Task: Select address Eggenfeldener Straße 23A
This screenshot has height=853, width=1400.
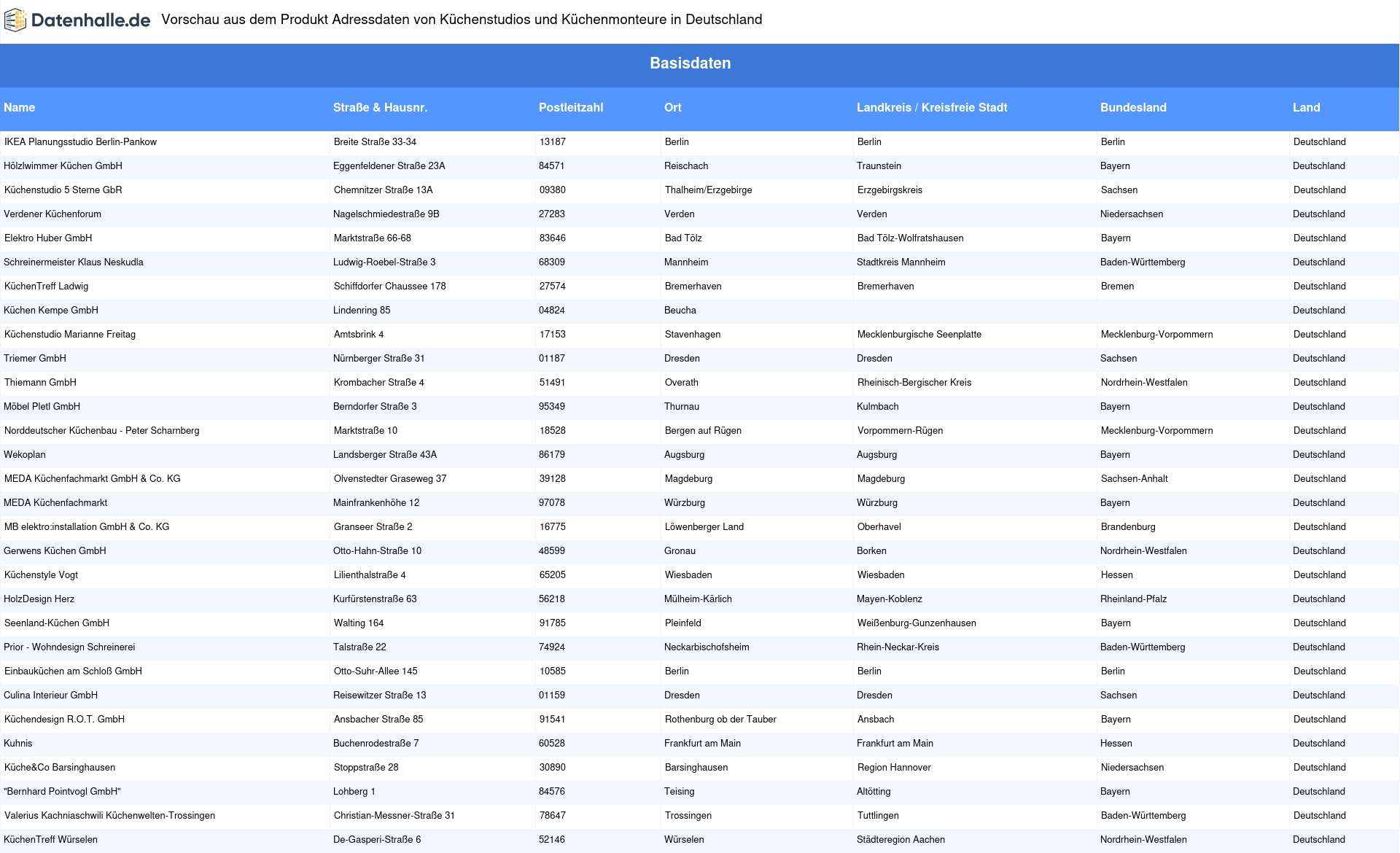Action: click(x=389, y=166)
